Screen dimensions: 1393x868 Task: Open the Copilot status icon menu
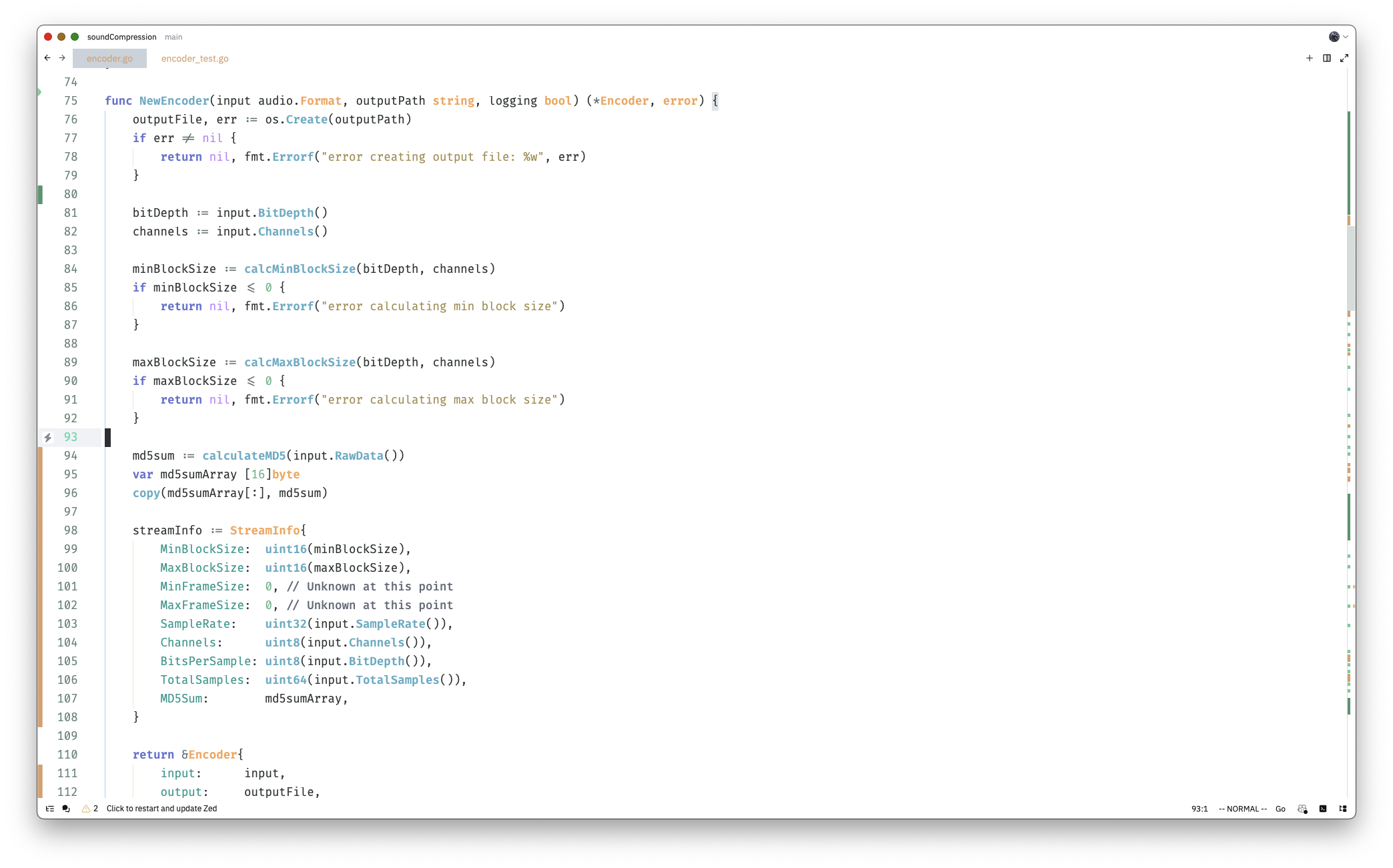(x=1302, y=809)
